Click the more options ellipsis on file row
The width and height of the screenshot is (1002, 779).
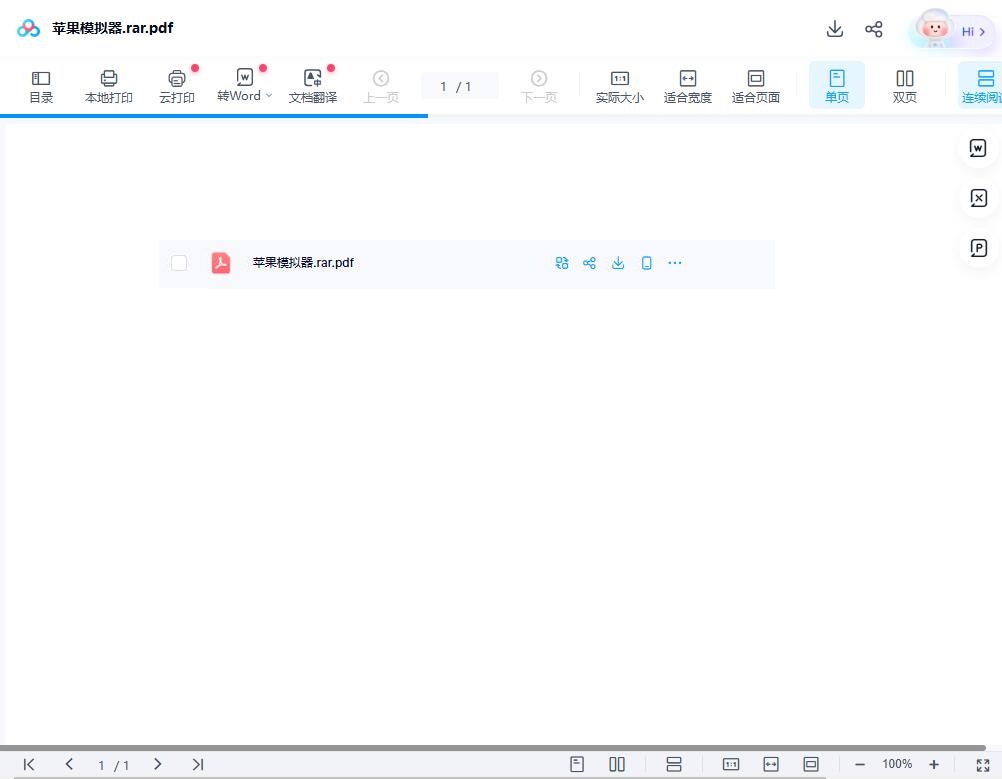pyautogui.click(x=675, y=263)
